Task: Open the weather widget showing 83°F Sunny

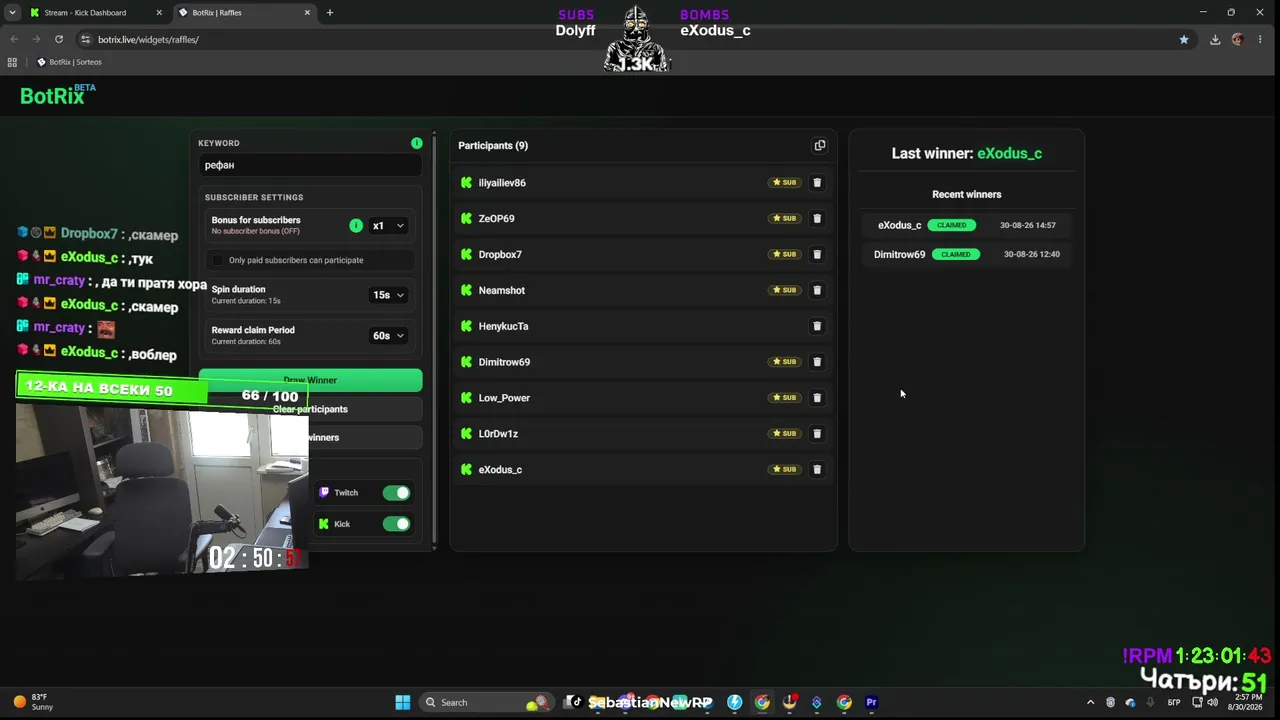Action: coord(33,702)
